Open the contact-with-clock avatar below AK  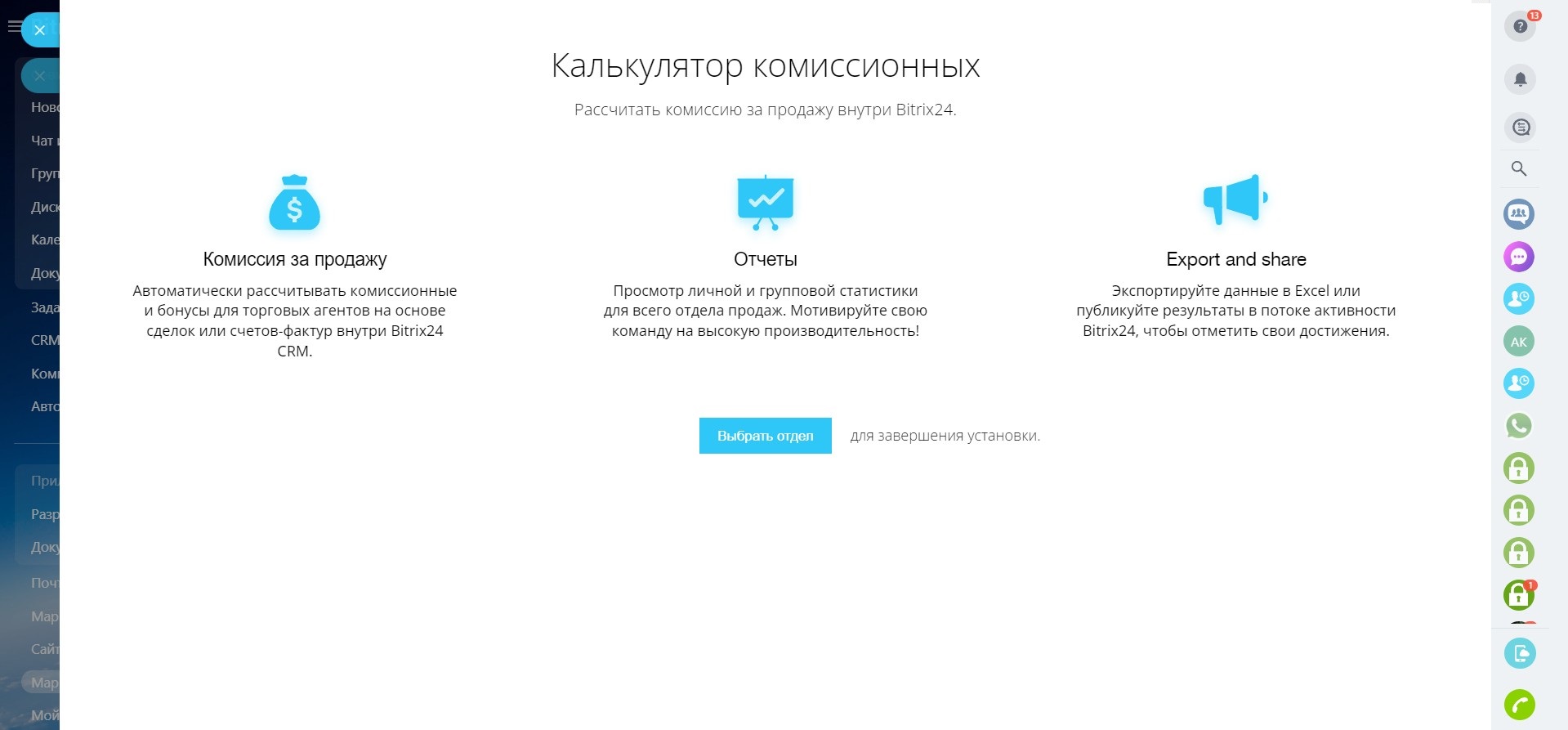click(x=1519, y=383)
